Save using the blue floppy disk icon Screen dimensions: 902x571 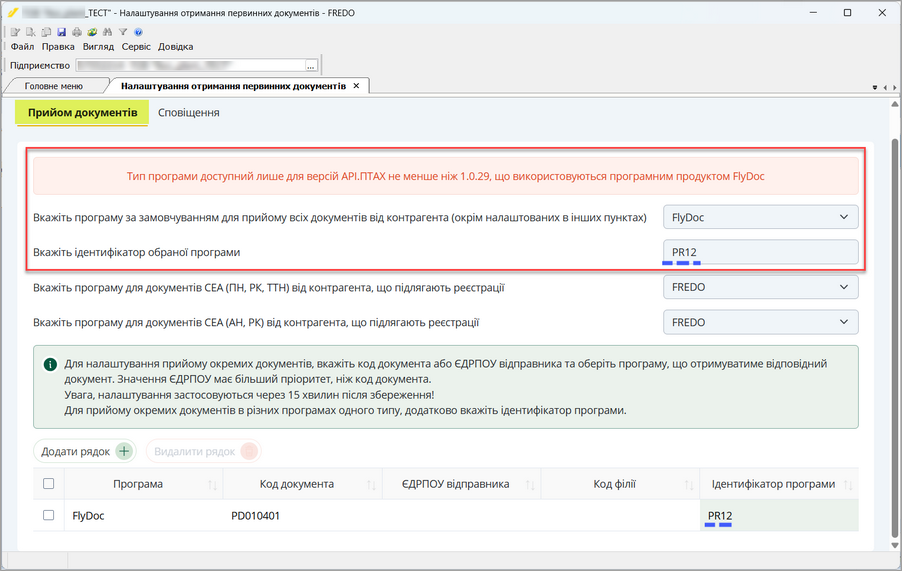(62, 32)
